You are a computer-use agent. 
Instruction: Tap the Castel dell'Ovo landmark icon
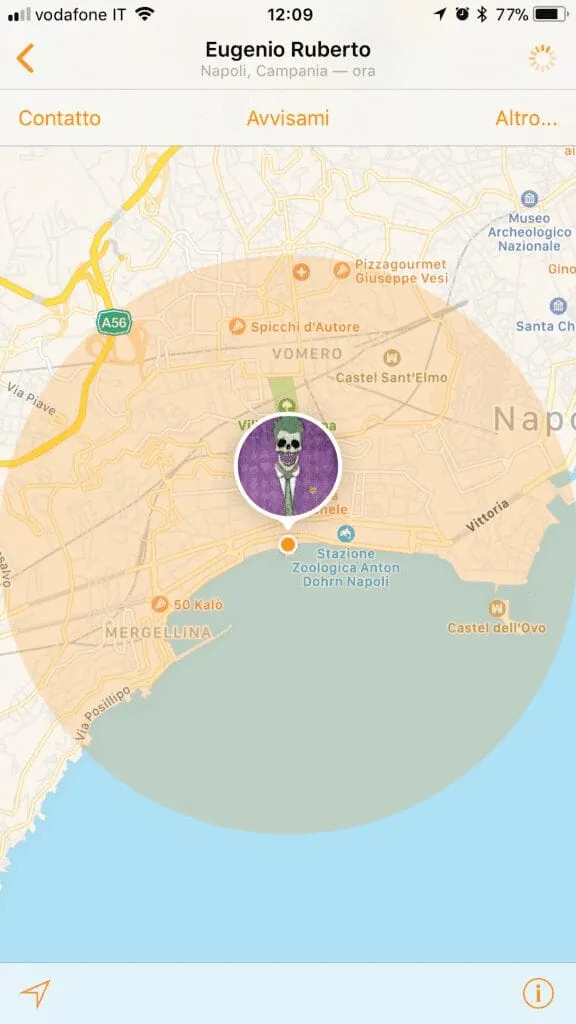[x=496, y=609]
